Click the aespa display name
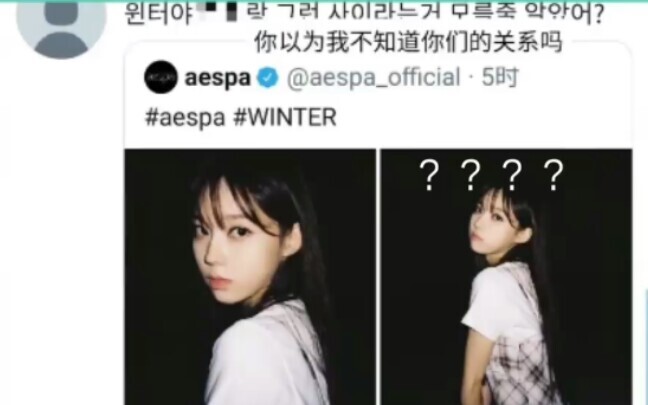The height and width of the screenshot is (405, 648). [218, 78]
